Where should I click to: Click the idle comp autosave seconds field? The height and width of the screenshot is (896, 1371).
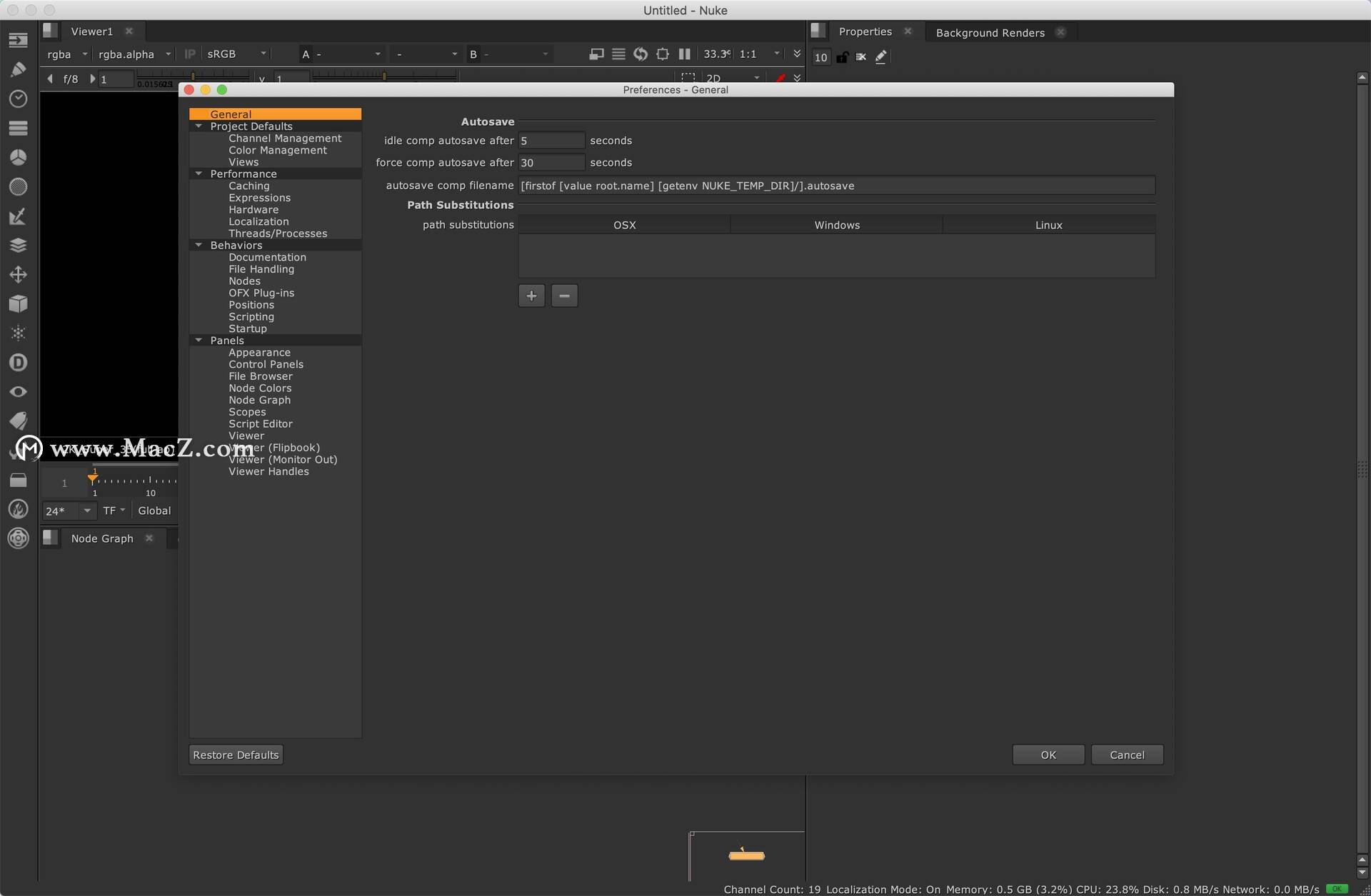[x=551, y=141]
